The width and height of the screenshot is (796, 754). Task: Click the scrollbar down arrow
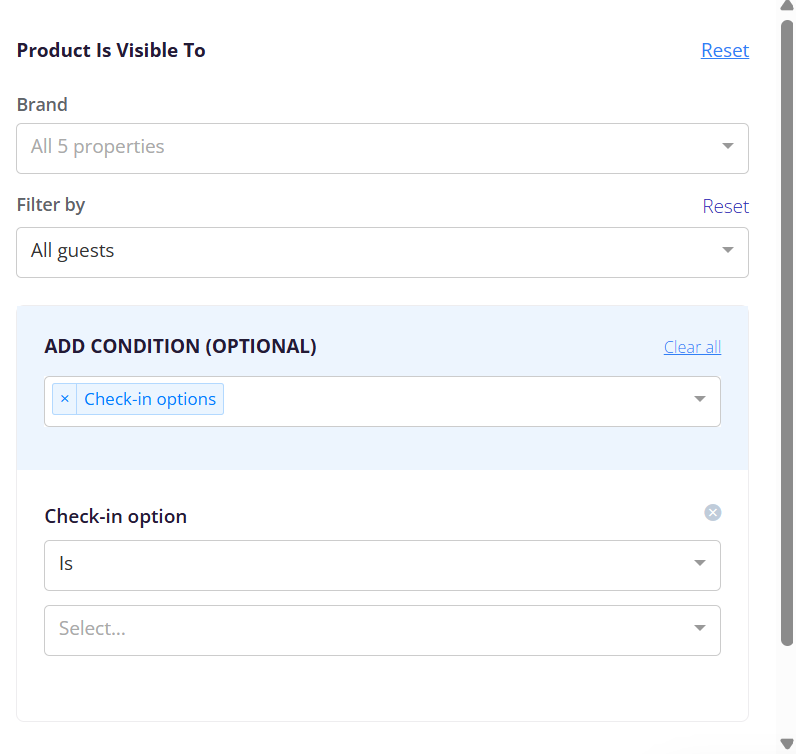(787, 744)
